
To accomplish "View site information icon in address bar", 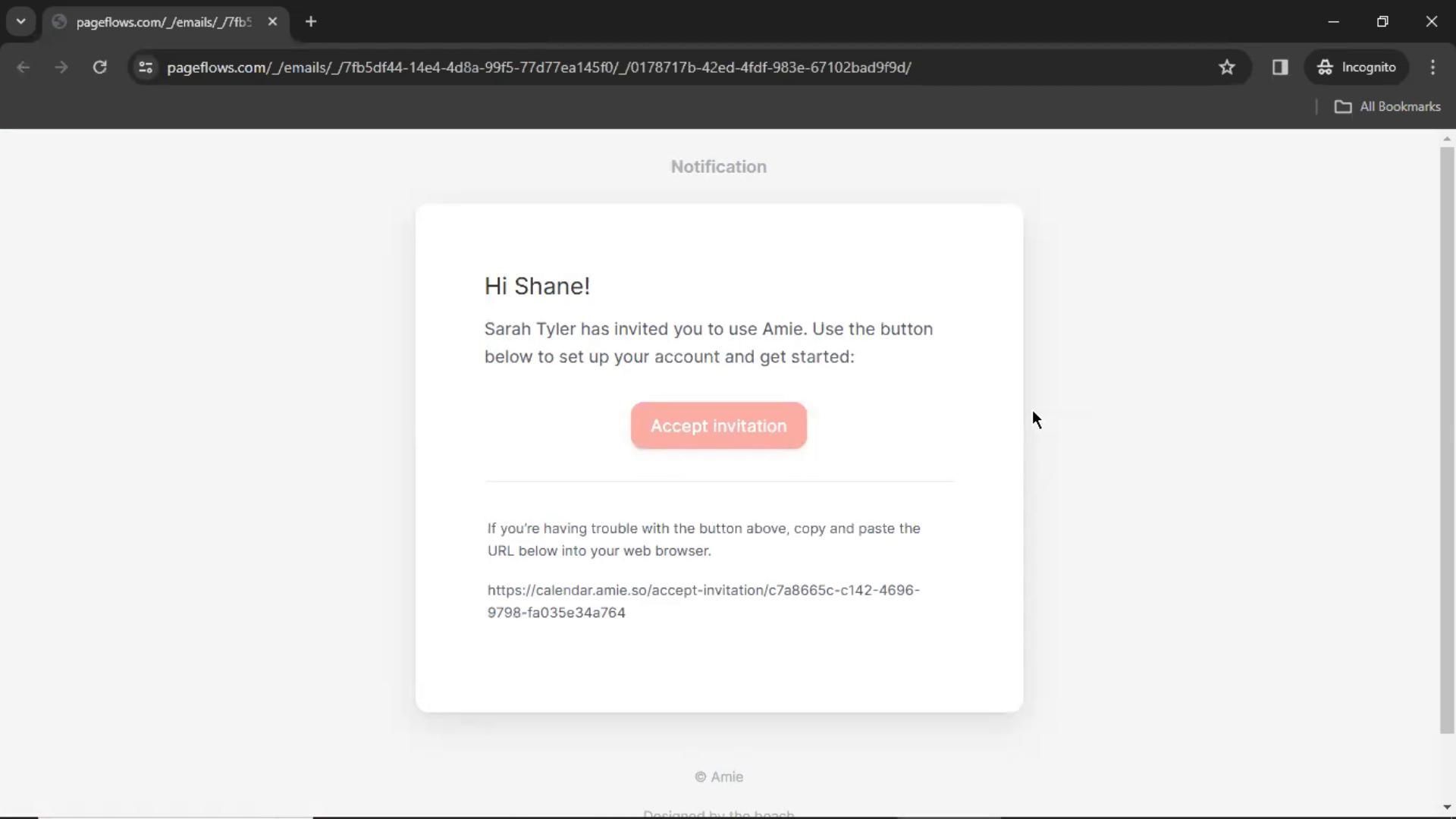I will [146, 67].
